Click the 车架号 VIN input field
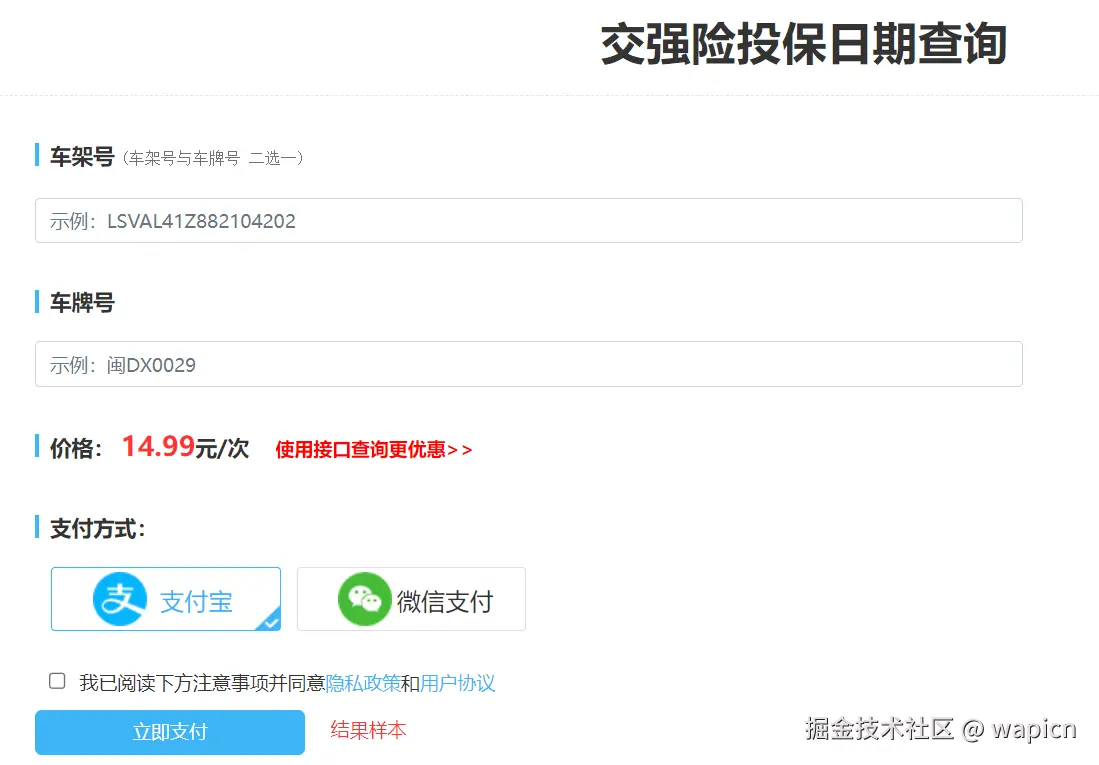This screenshot has height=765, width=1099. (528, 220)
